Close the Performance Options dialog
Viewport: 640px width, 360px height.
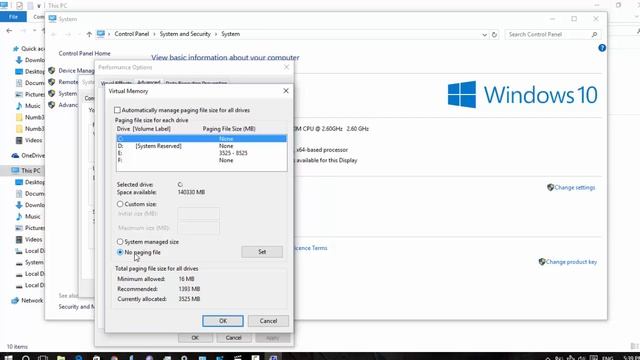(287, 67)
